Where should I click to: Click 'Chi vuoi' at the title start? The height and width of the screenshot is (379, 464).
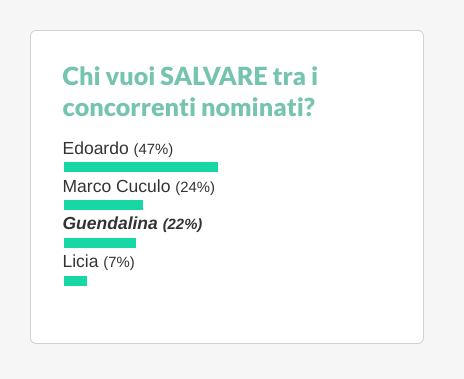pos(109,76)
